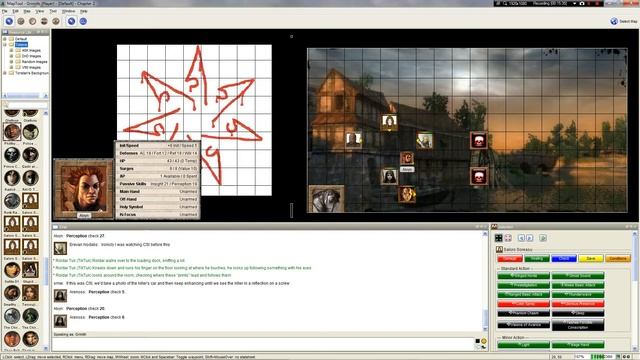Select the bordered token thumbnail in library
The height and width of the screenshot is (360, 640).
(x=12, y=131)
